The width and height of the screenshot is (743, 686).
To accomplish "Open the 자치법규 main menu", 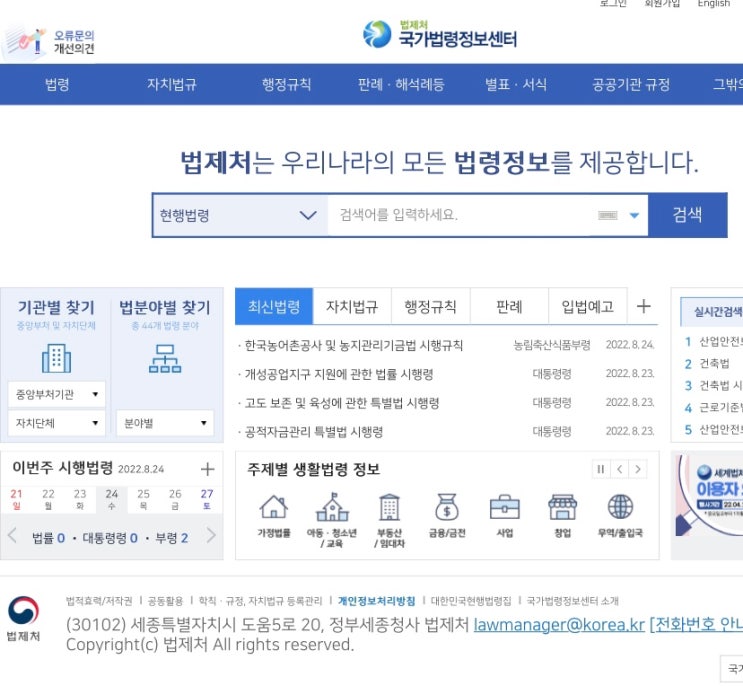I will pos(172,84).
